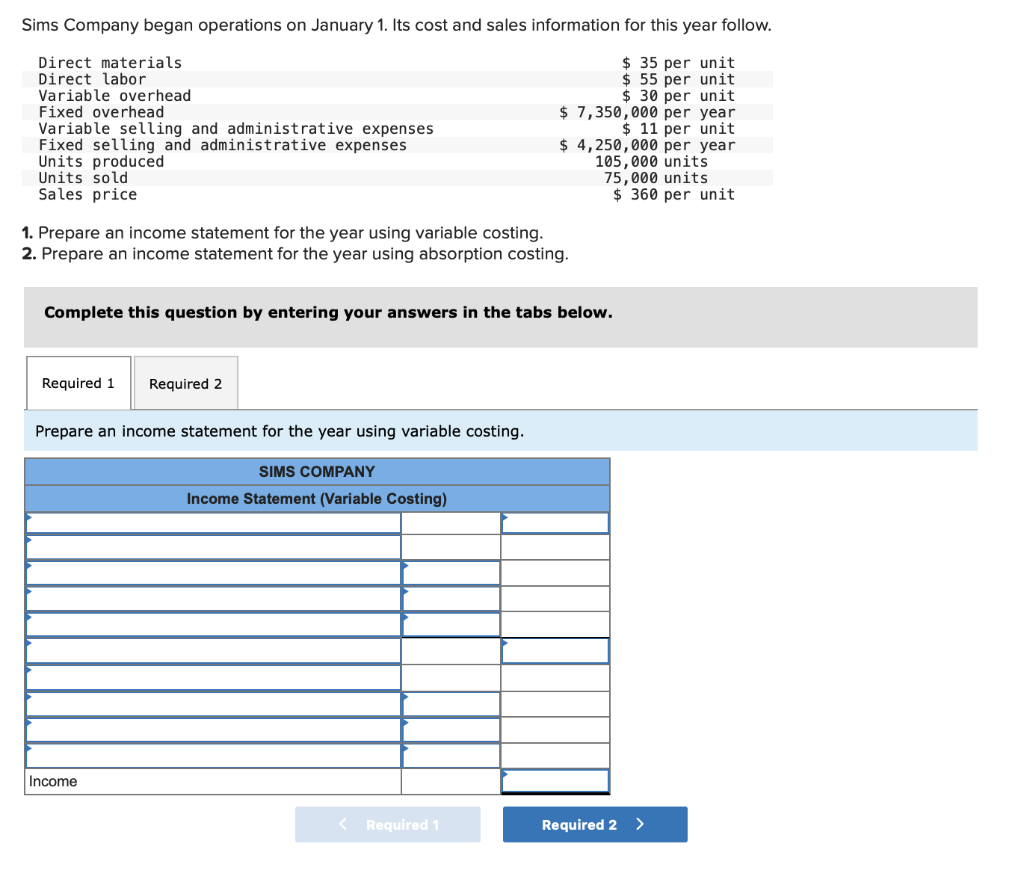Open fifth row label dropdown in statement
Image resolution: width=1024 pixels, height=888 pixels.
point(213,625)
